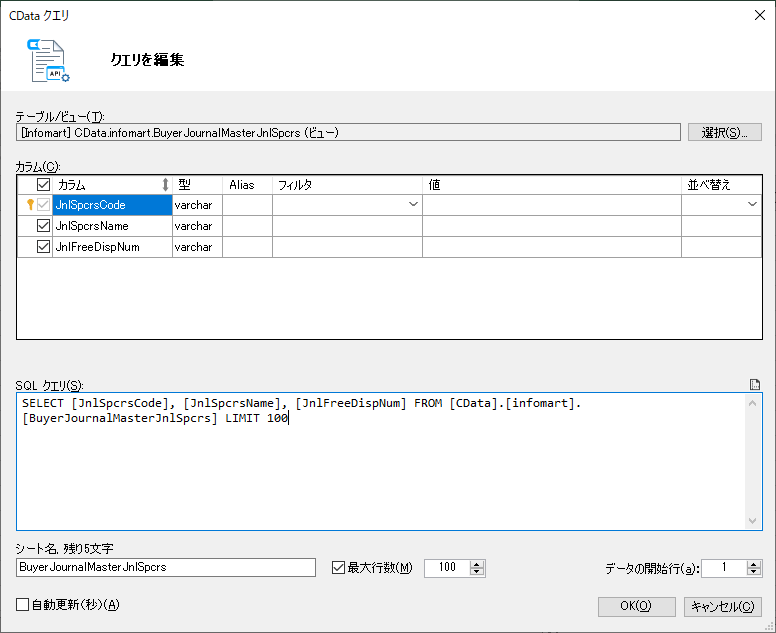The width and height of the screenshot is (776, 633).
Task: Confirm with the OK(O) button
Action: tap(636, 606)
